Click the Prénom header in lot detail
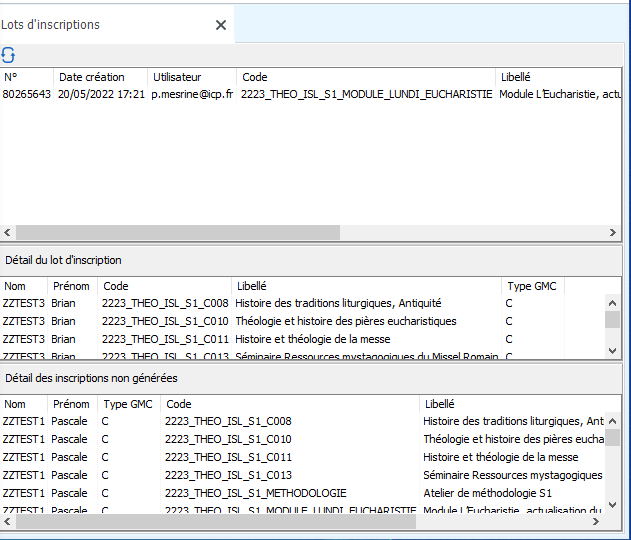Viewport: 631px width, 540px height. [71, 286]
